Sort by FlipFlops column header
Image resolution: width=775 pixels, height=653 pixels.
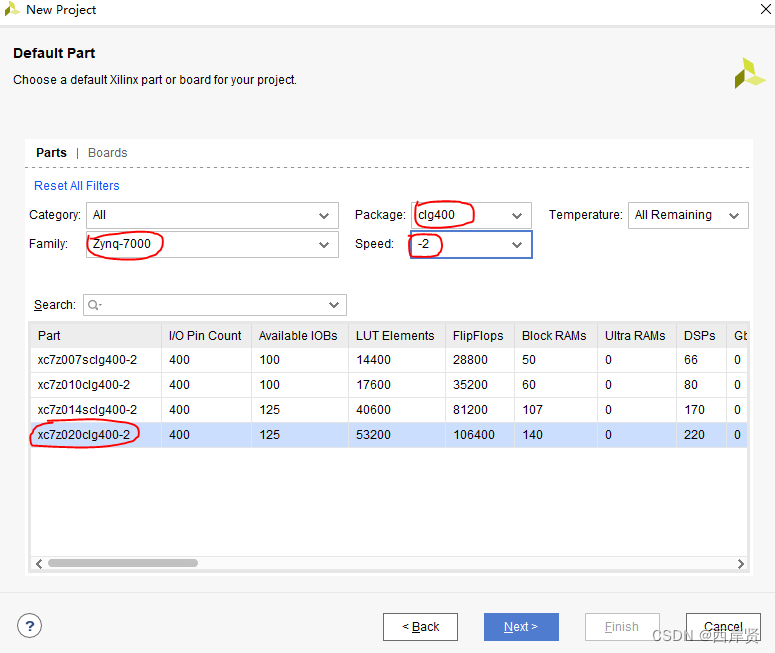[480, 336]
